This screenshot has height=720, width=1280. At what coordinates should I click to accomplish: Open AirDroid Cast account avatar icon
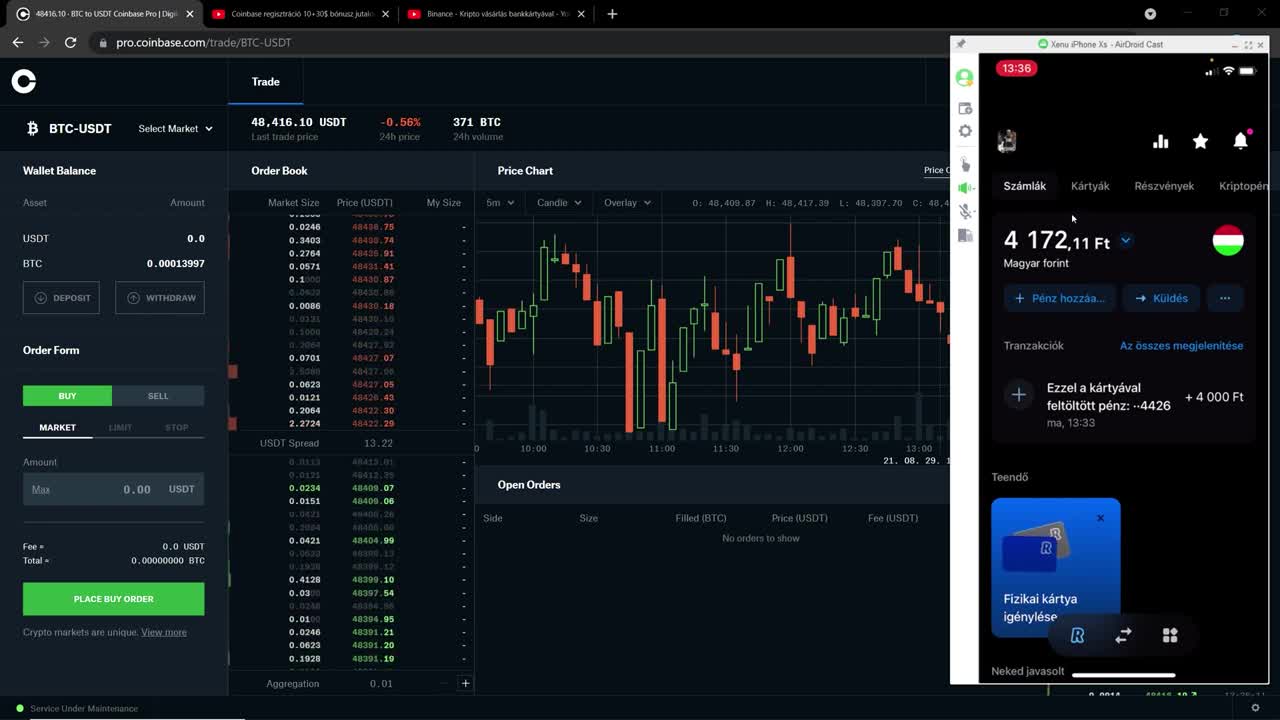tap(964, 77)
